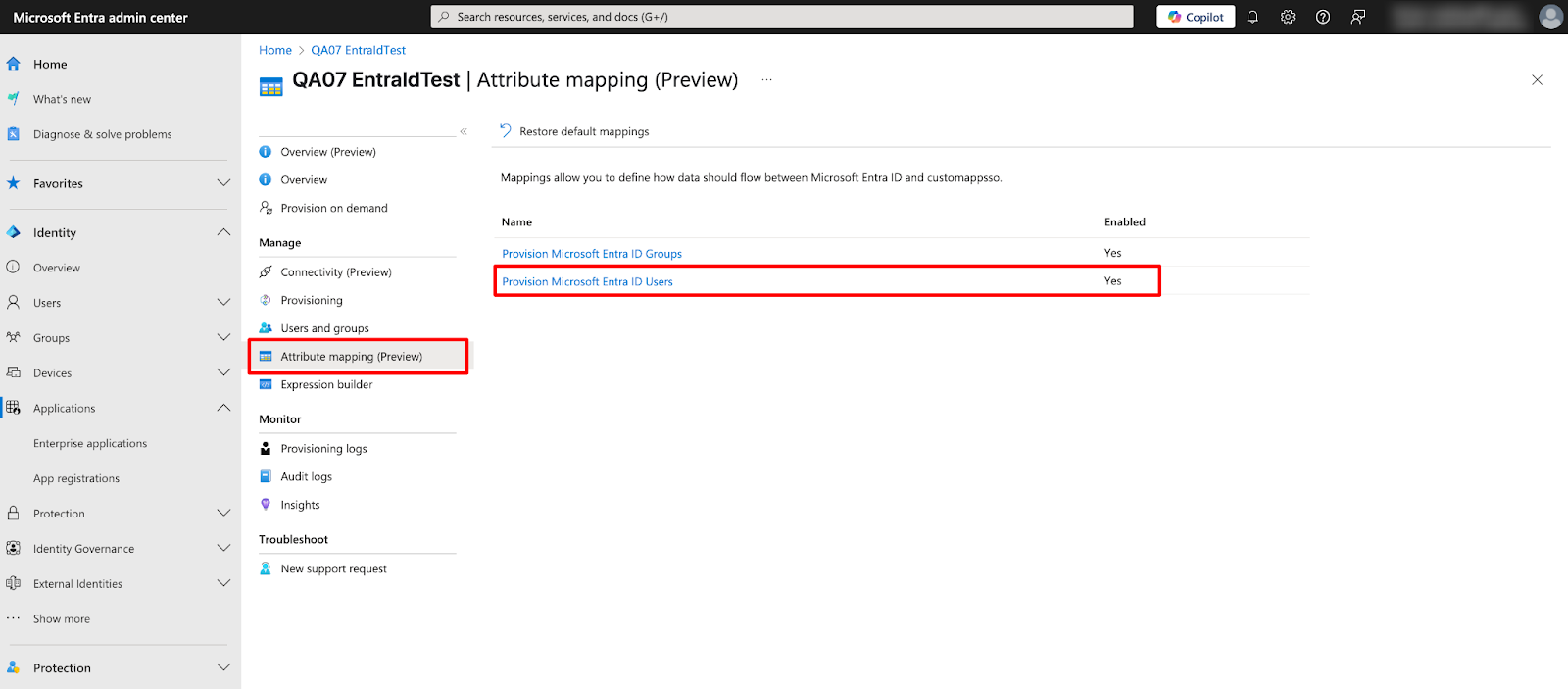
Task: Open the feedback person icon
Action: coord(1358,17)
